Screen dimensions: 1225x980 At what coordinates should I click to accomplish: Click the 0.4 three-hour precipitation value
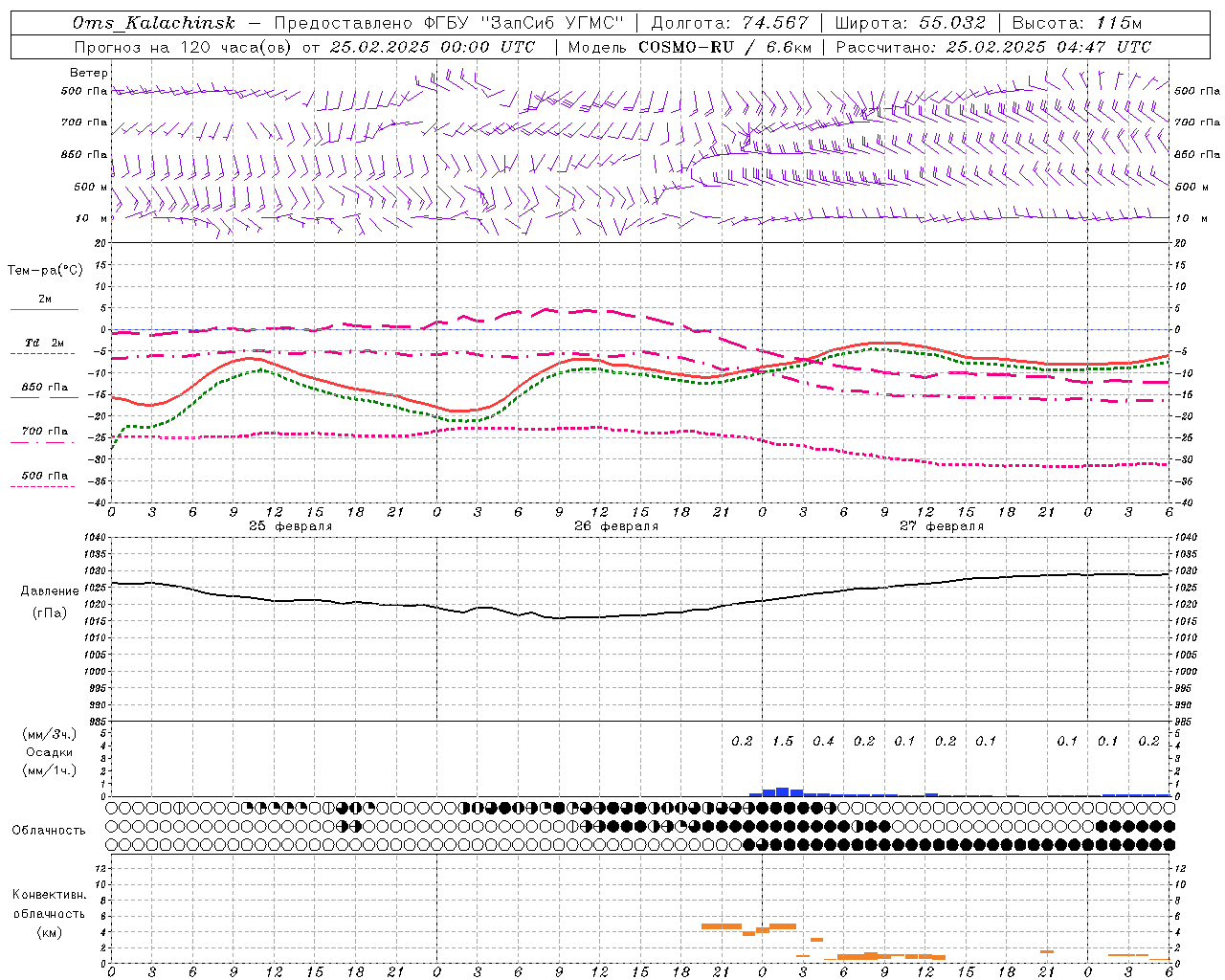(x=823, y=742)
